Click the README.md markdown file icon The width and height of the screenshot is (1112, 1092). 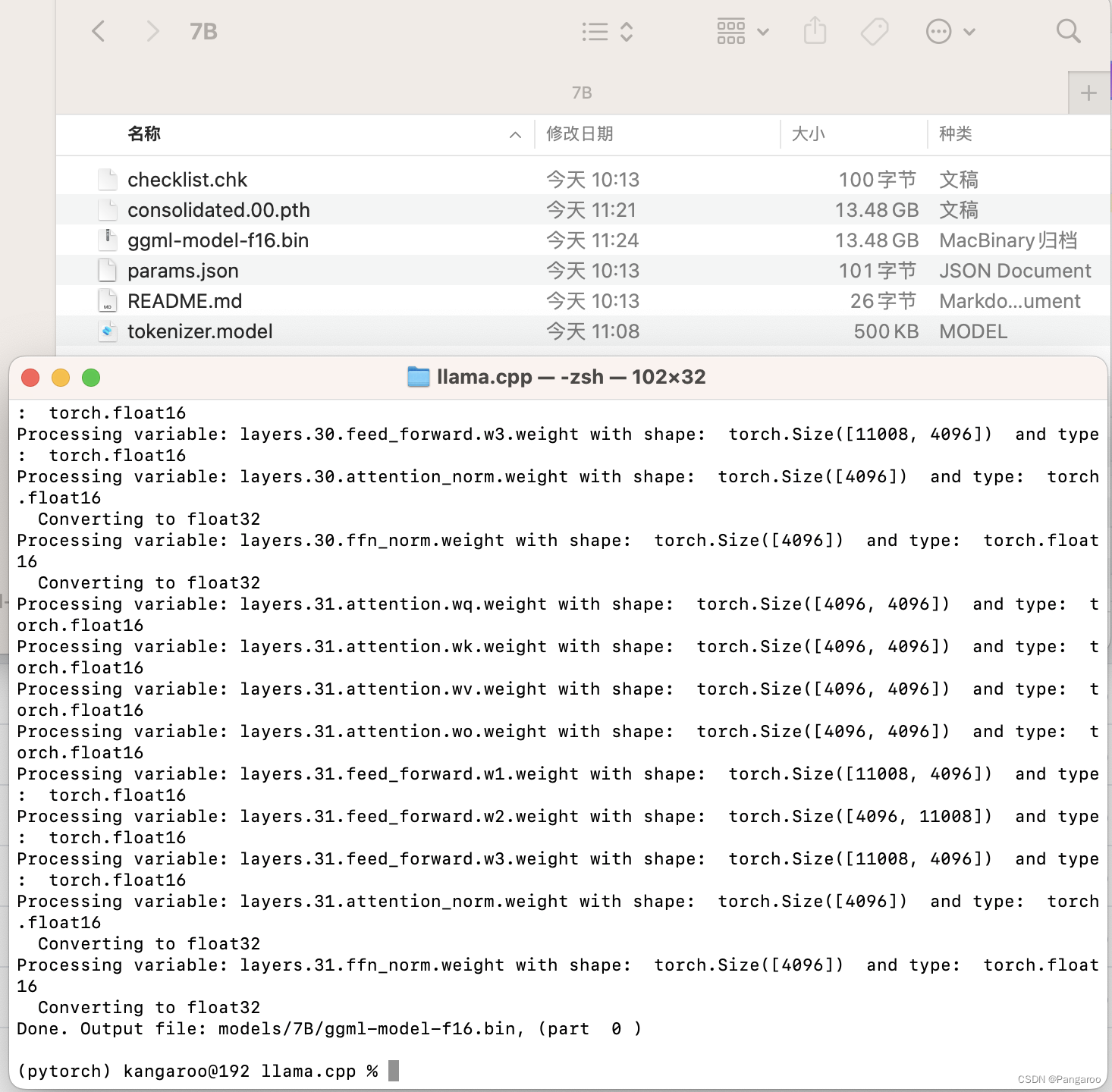(108, 301)
